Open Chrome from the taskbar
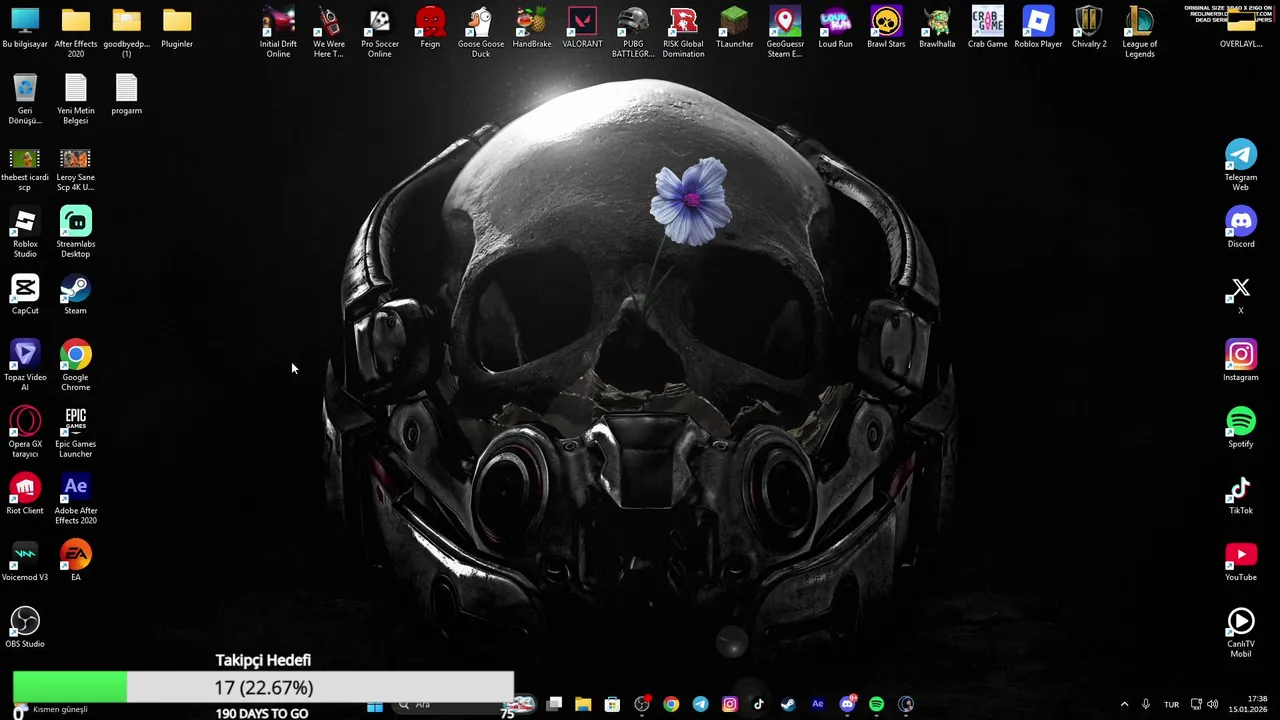Screen dimensions: 1280x720 click(671, 705)
